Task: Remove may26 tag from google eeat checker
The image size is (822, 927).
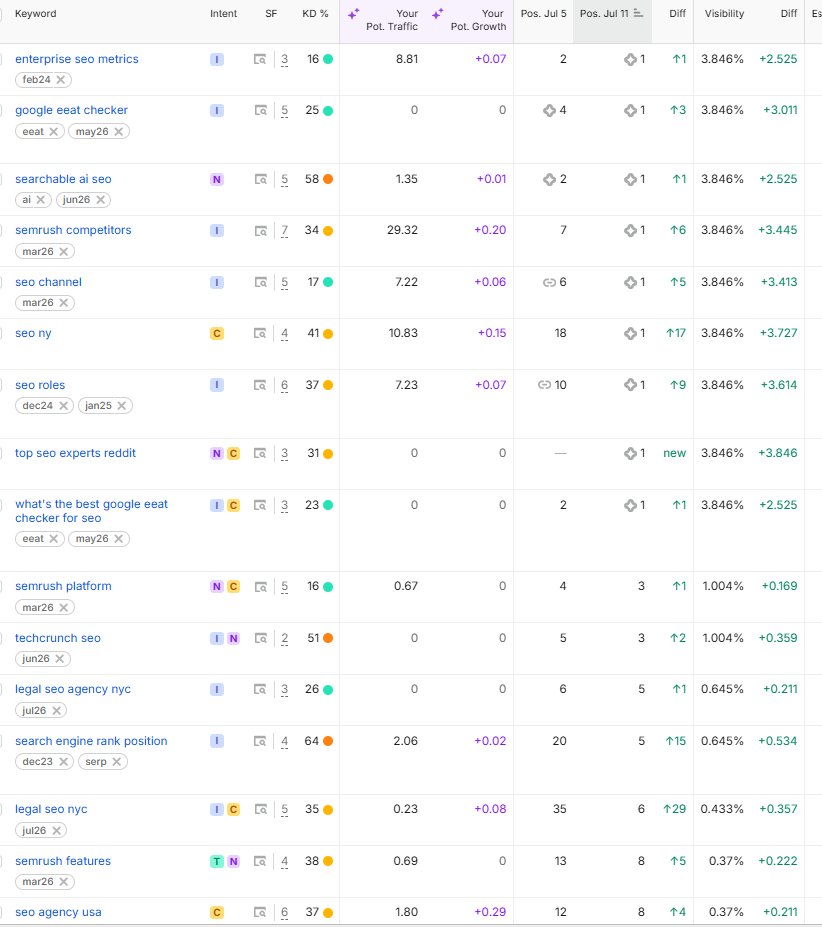Action: click(x=118, y=131)
